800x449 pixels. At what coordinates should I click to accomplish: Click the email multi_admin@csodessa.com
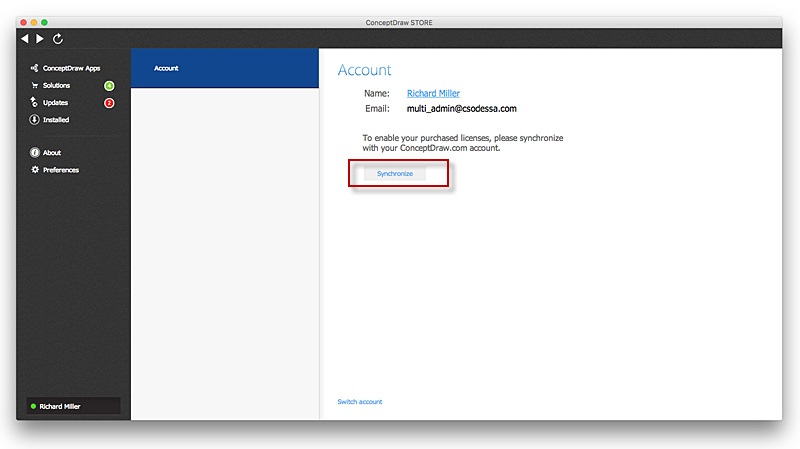(x=462, y=109)
